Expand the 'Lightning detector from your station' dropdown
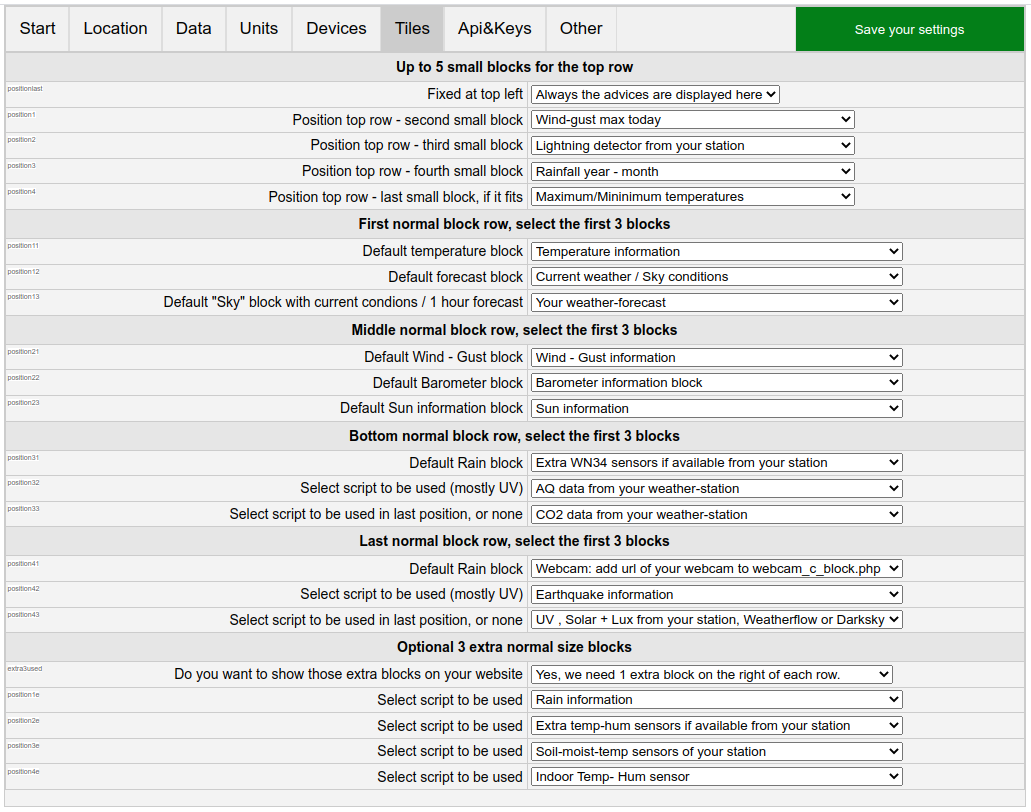 693,145
